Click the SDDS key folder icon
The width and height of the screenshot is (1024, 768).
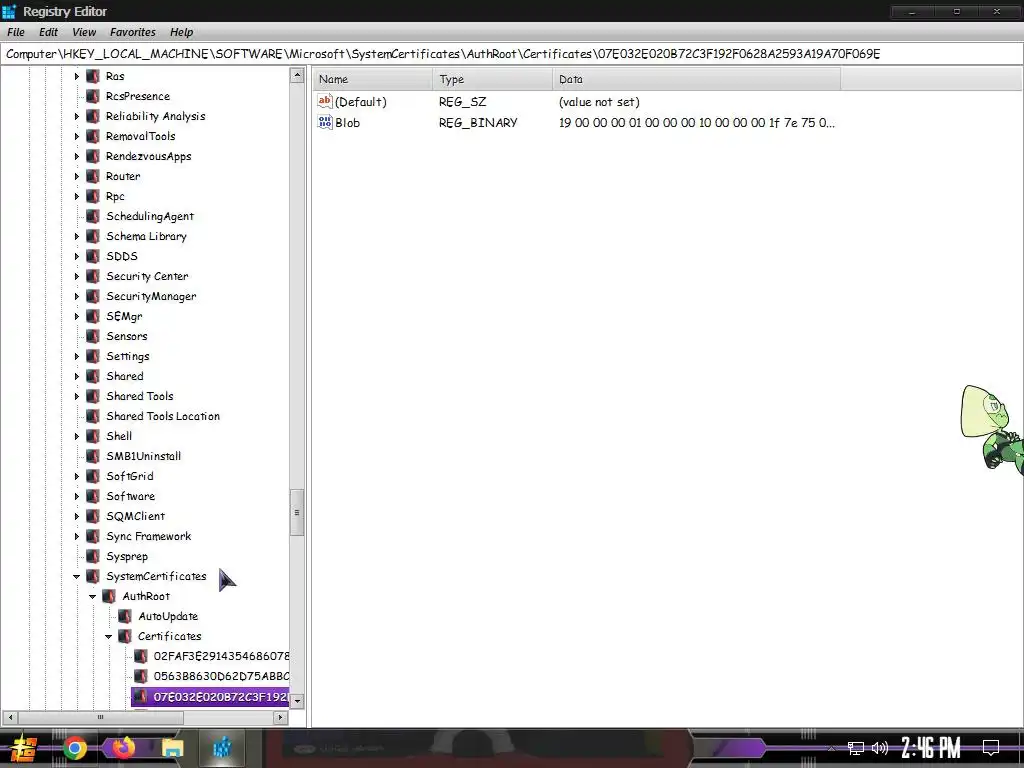pyautogui.click(x=93, y=256)
